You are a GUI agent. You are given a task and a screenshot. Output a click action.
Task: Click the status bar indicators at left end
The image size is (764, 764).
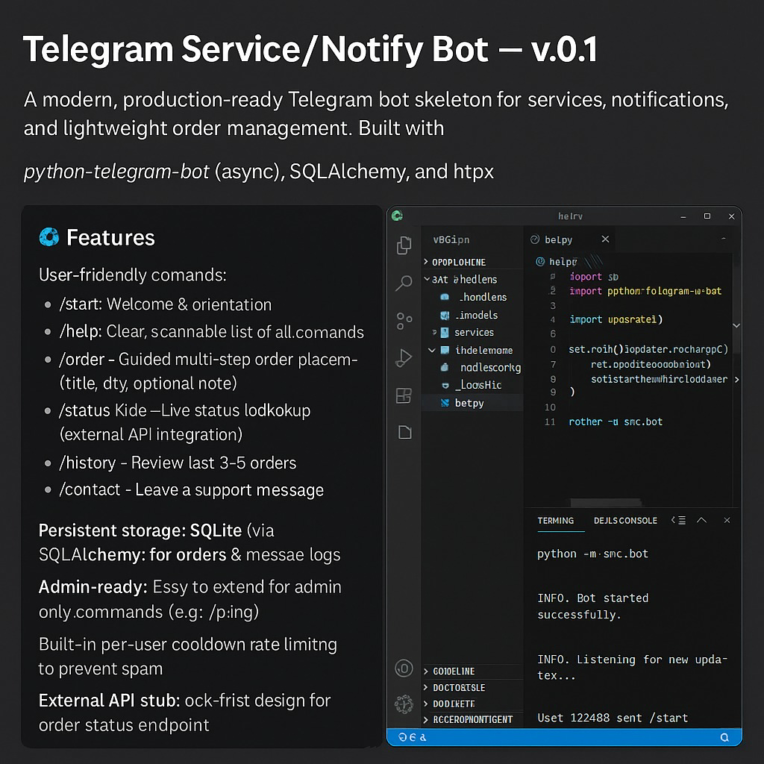[412, 737]
